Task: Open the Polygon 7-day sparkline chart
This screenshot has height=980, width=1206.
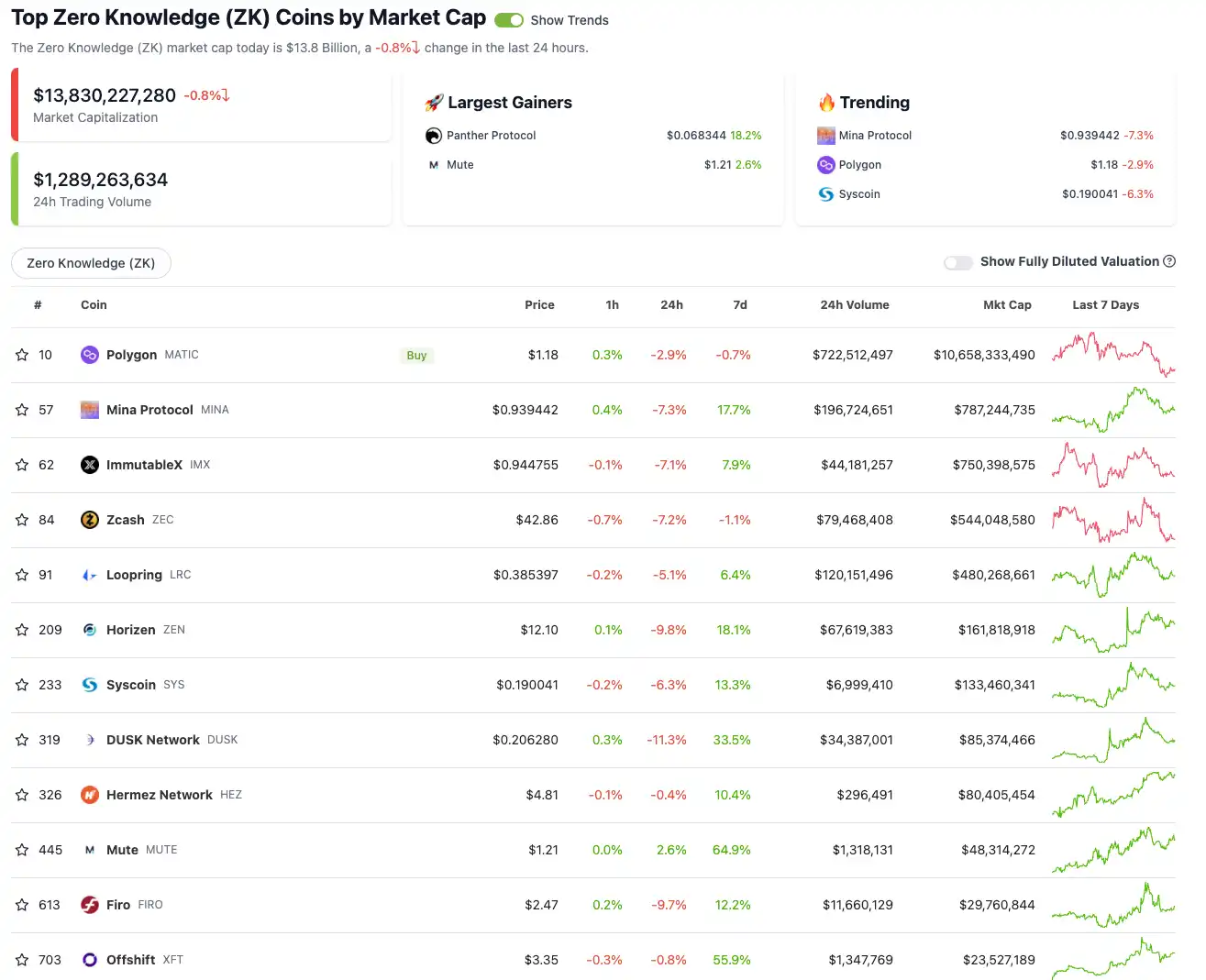Action: [x=1113, y=355]
